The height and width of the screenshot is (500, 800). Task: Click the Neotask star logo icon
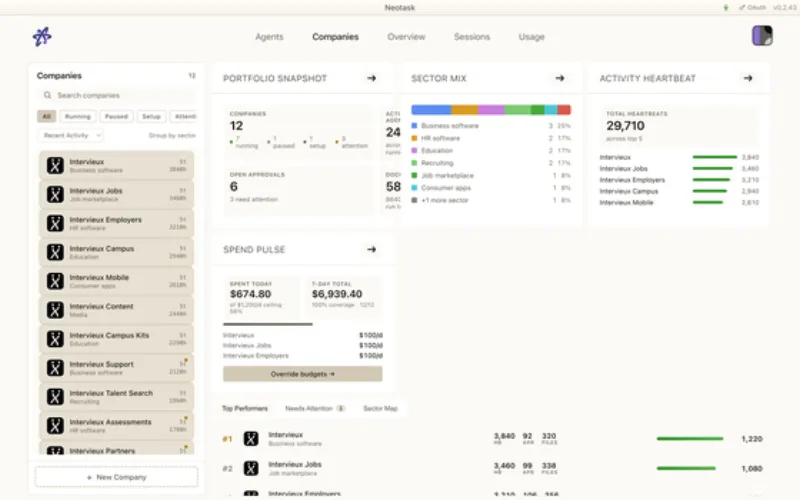coord(42,37)
